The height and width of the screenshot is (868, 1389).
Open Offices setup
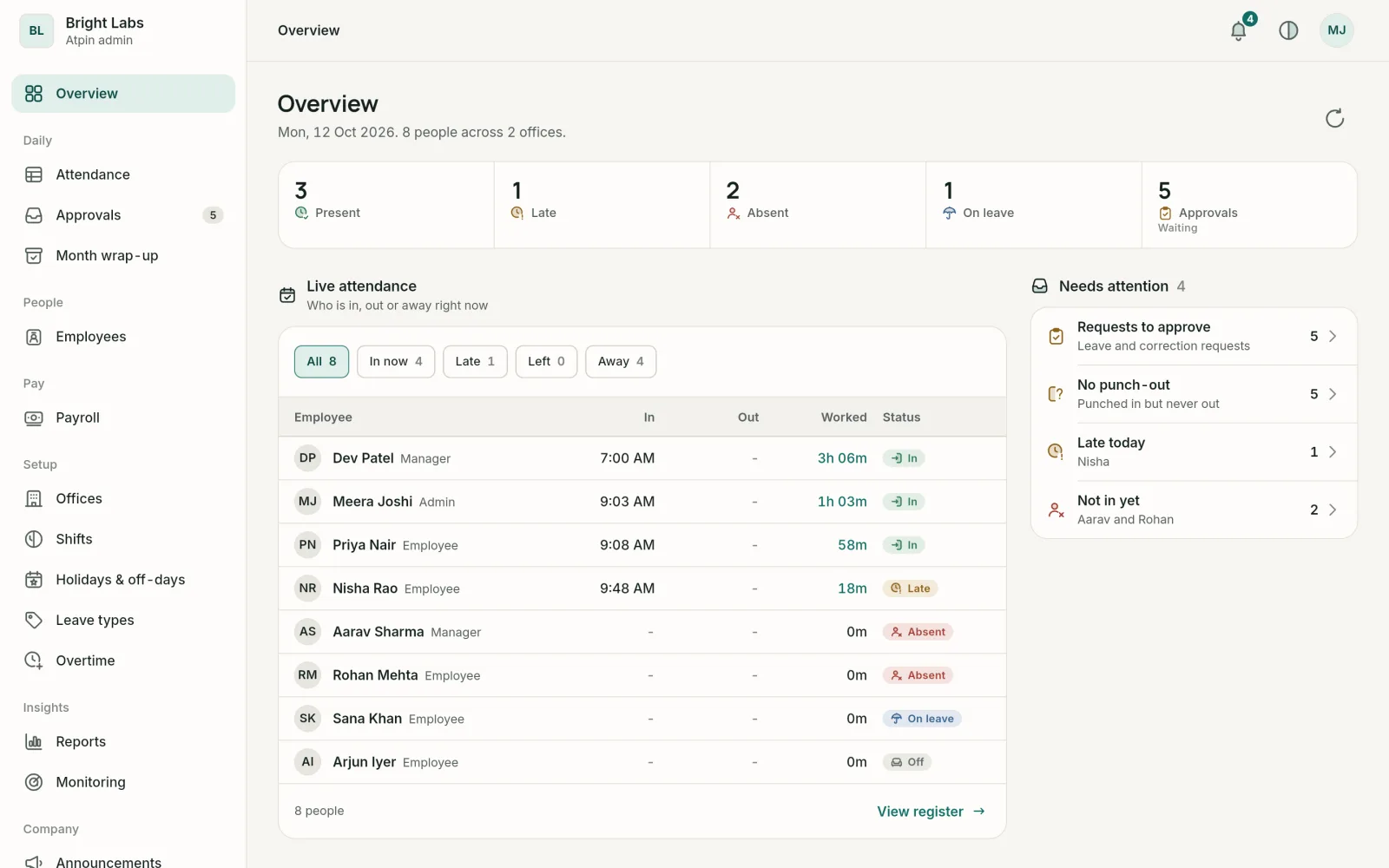coord(123,498)
